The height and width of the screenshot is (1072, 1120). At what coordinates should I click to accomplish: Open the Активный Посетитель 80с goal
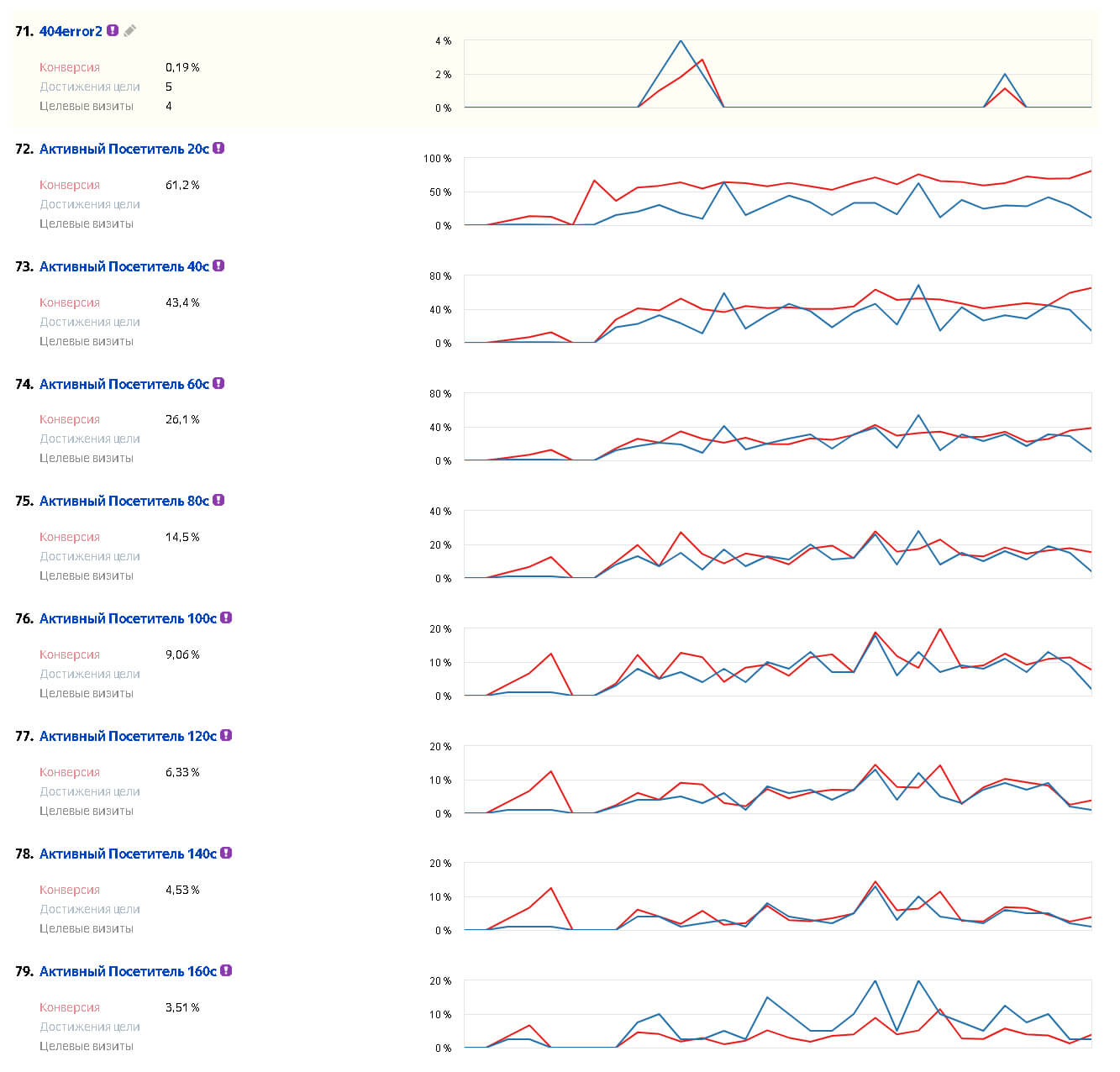124,501
